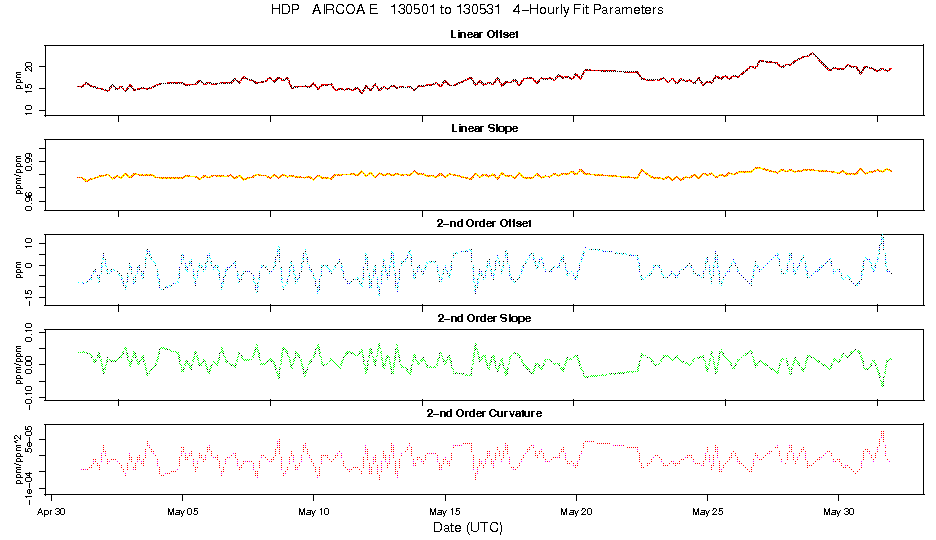Click the "May 20" date tick label
The image size is (936, 540).
click(x=576, y=509)
